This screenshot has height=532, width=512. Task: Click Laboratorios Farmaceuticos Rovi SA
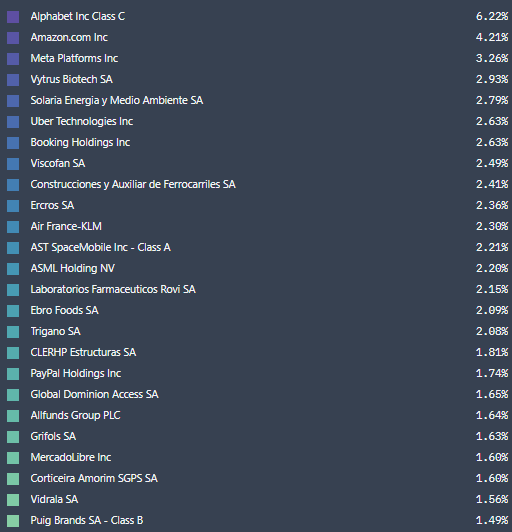tap(113, 289)
